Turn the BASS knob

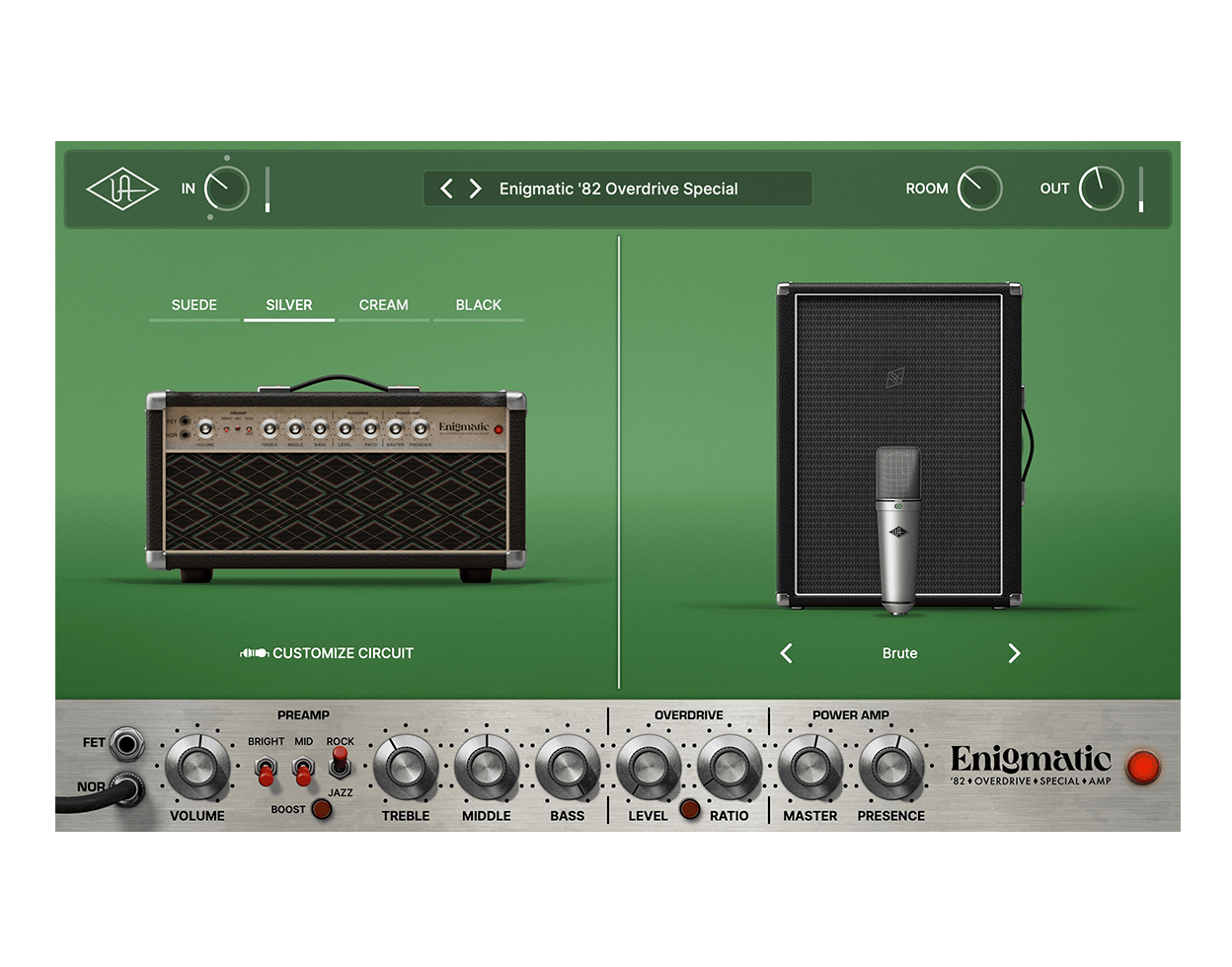[x=568, y=767]
